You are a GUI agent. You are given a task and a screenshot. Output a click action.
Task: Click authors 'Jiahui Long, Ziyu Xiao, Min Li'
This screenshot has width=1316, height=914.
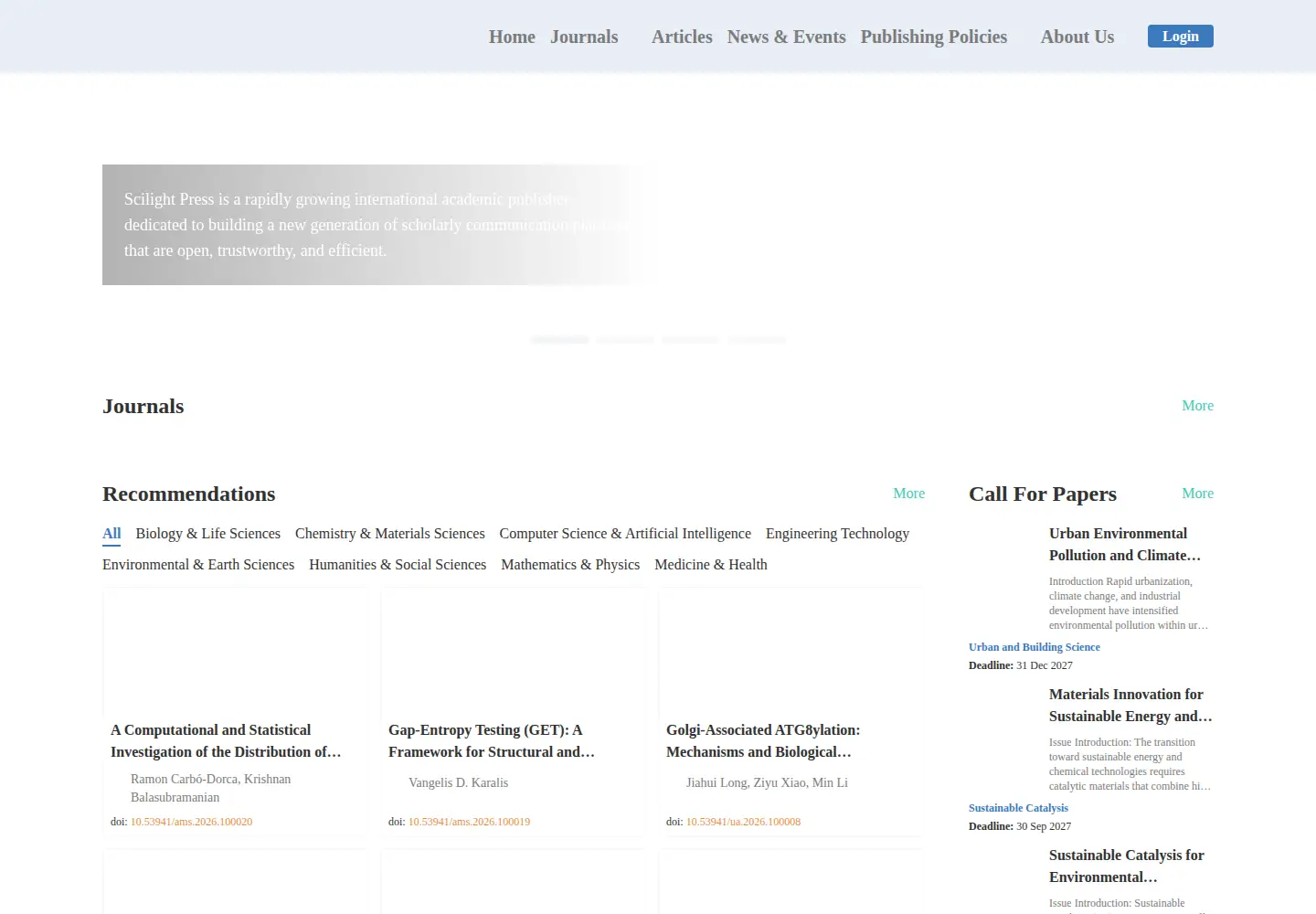pyautogui.click(x=767, y=782)
